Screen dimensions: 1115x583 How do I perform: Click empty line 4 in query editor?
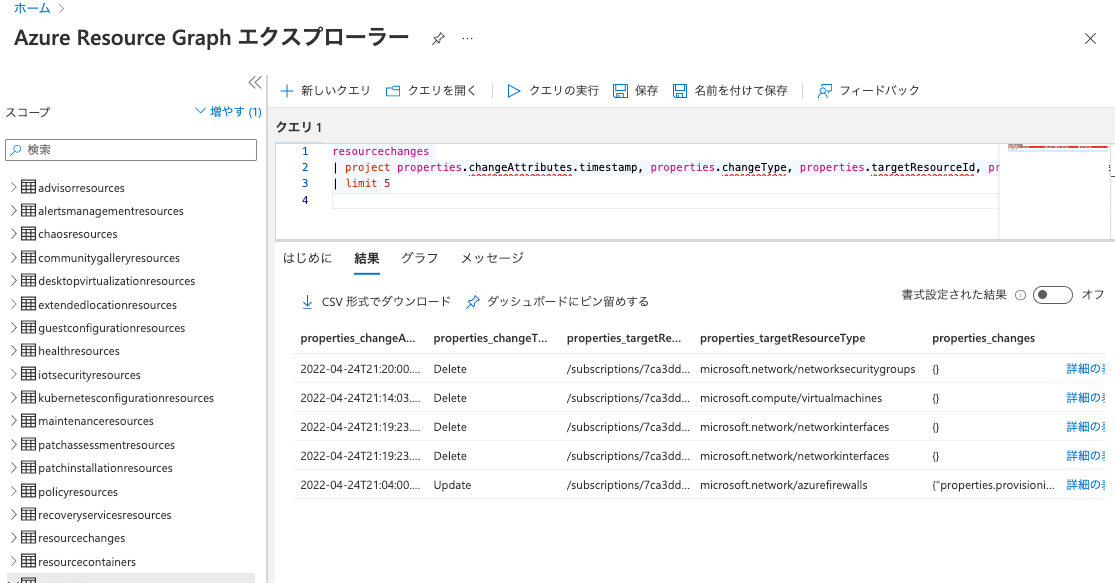coord(665,200)
